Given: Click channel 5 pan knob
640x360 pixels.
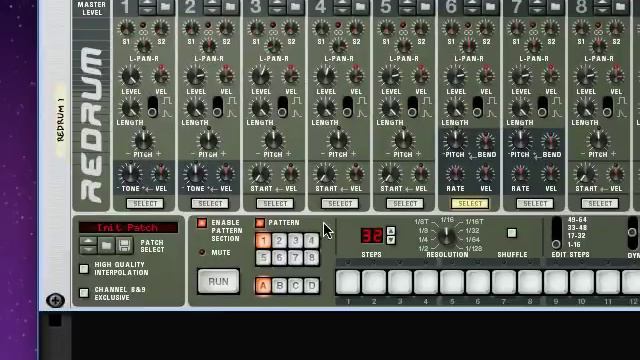Looking at the screenshot, I should (404, 46).
